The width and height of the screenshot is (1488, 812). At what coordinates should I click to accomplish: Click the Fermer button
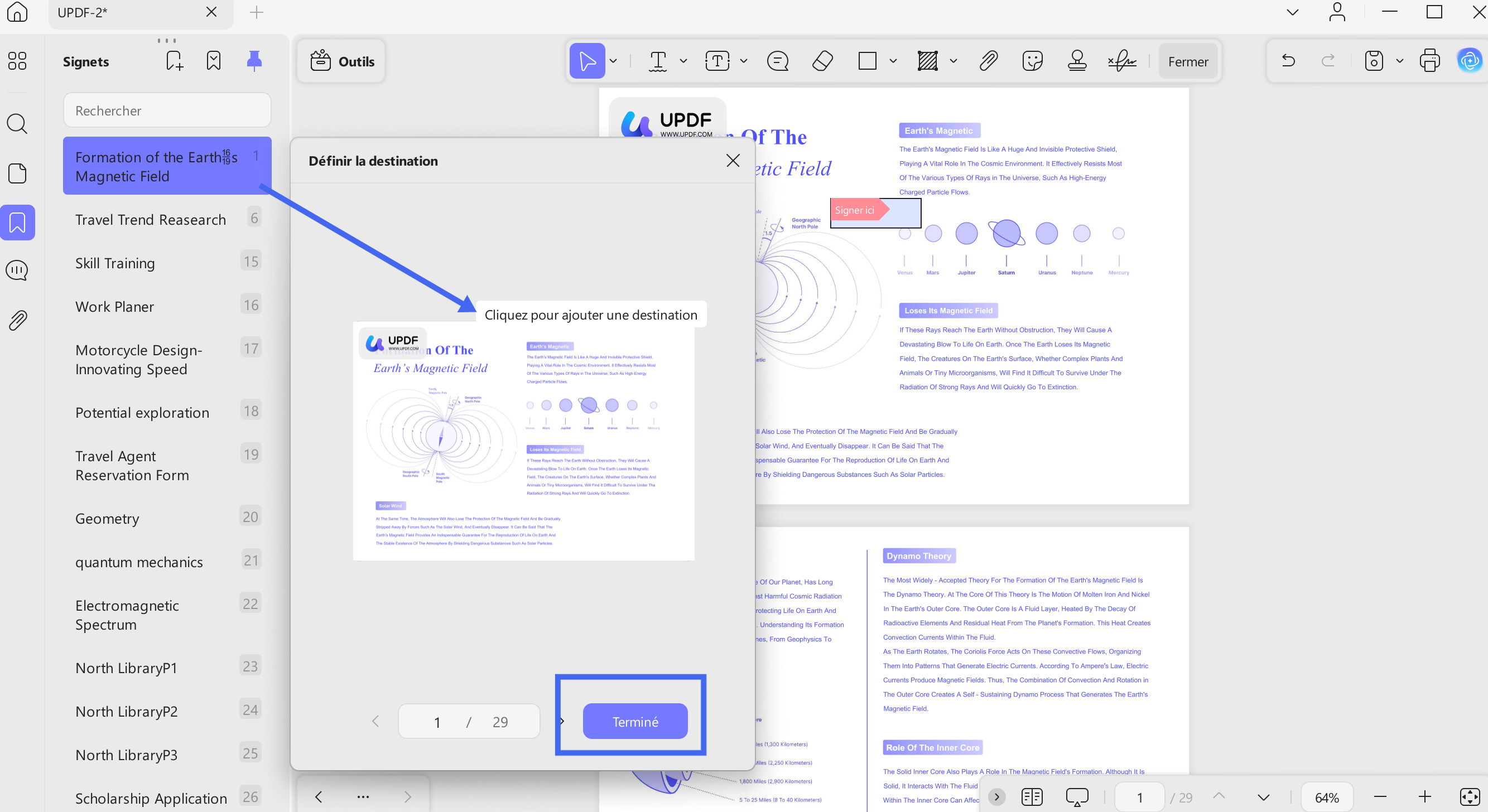pyautogui.click(x=1188, y=61)
